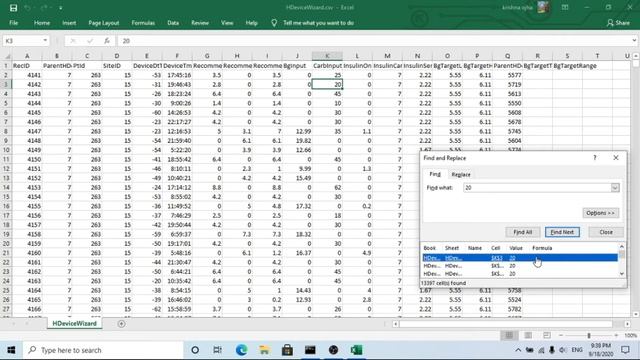
Task: Select the column K header
Action: (x=327, y=56)
